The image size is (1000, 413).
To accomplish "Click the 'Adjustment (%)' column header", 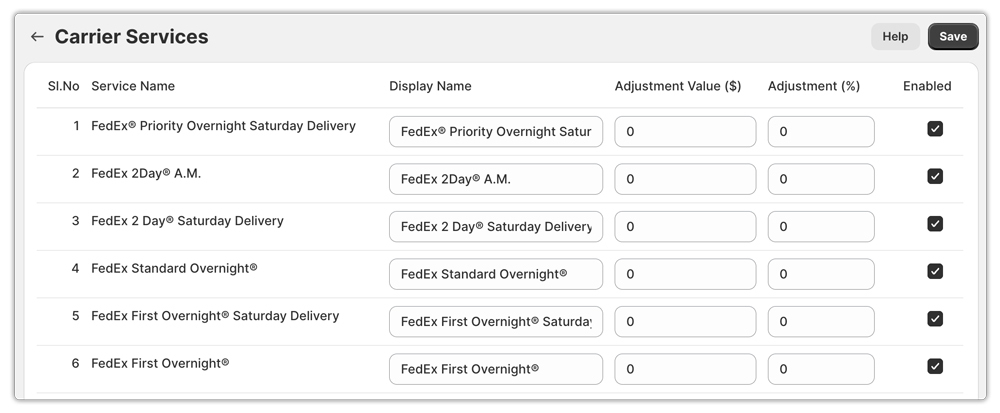I will coord(814,86).
